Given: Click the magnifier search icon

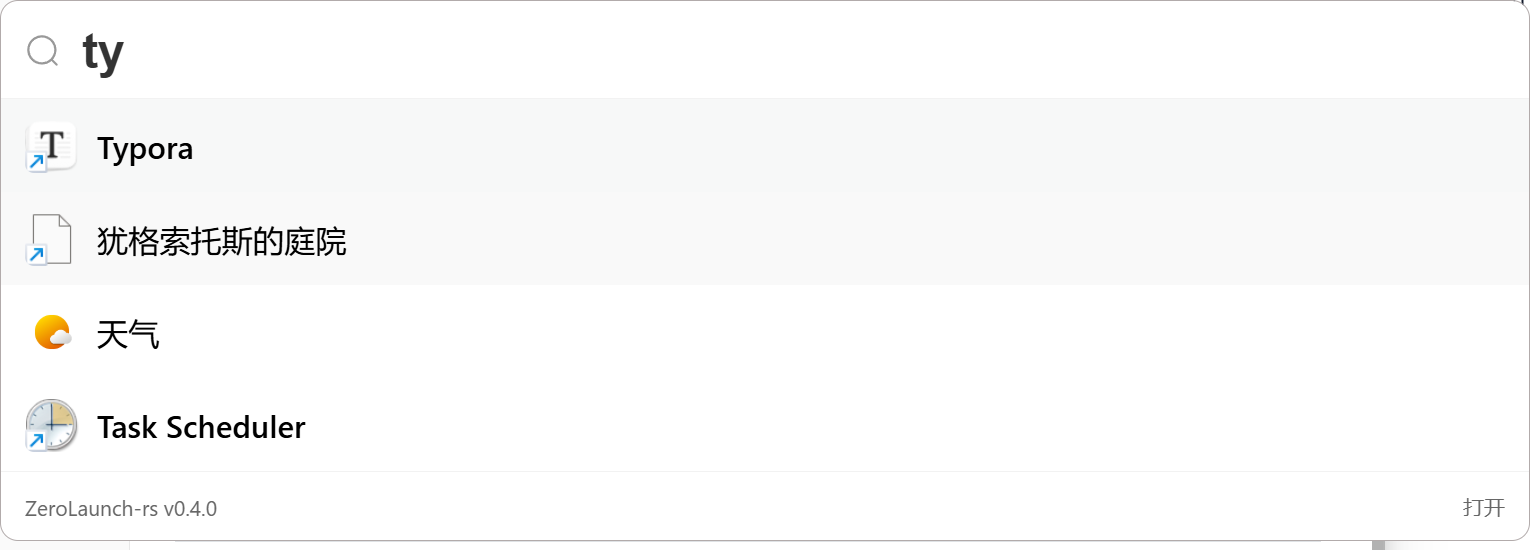Looking at the screenshot, I should point(43,50).
